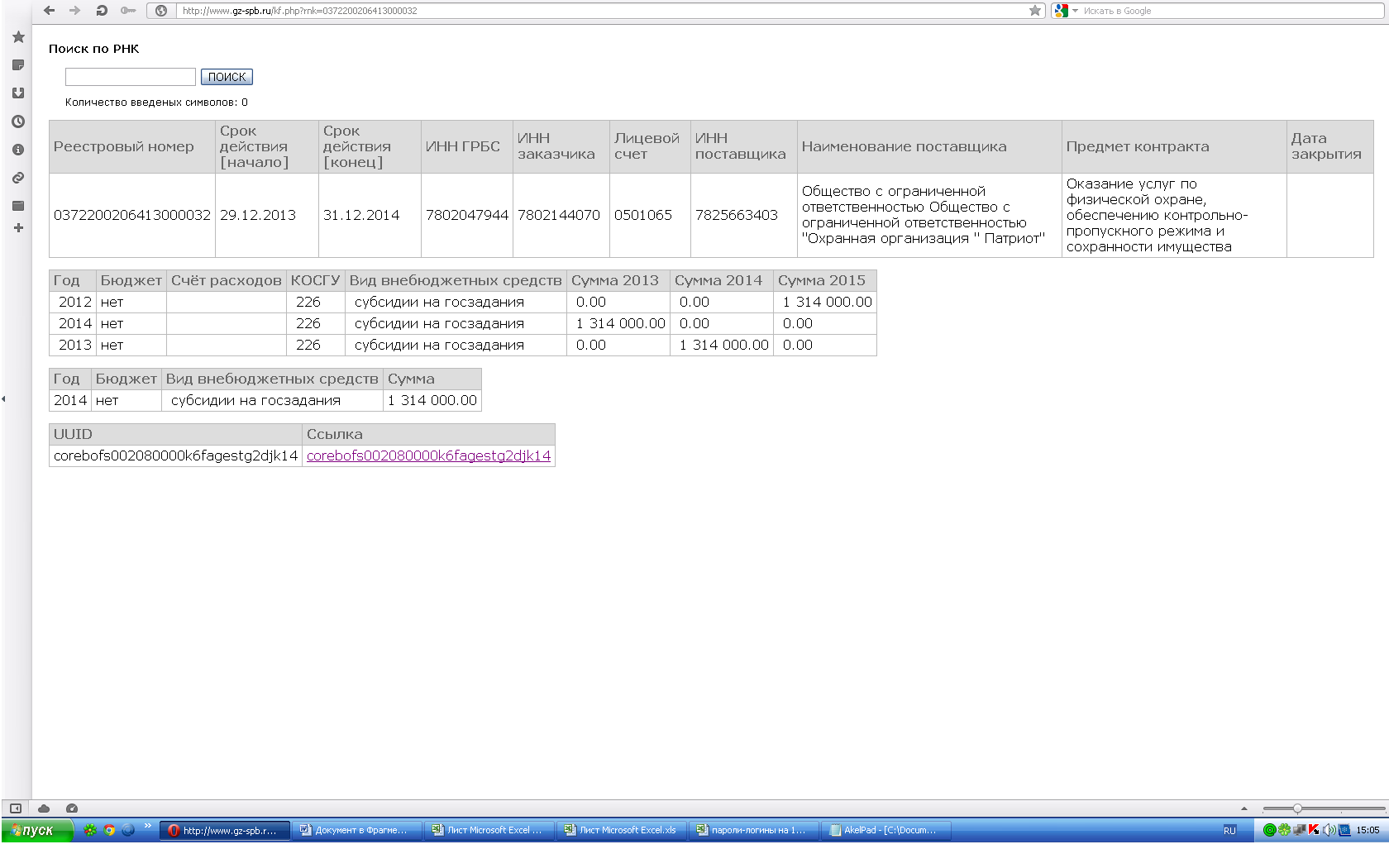
Task: Click the volume speaker tray icon
Action: coord(1329,830)
